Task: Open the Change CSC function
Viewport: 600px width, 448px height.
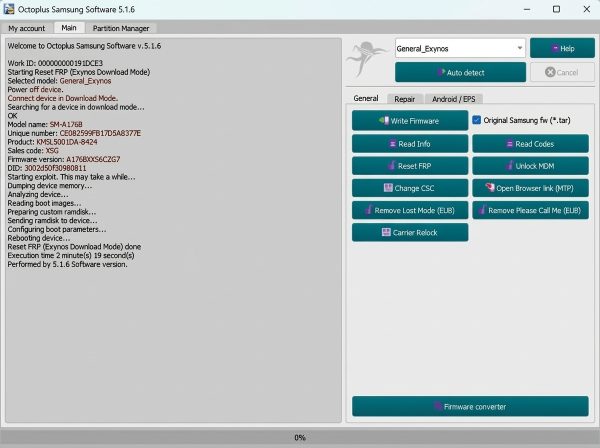Action: (x=410, y=188)
